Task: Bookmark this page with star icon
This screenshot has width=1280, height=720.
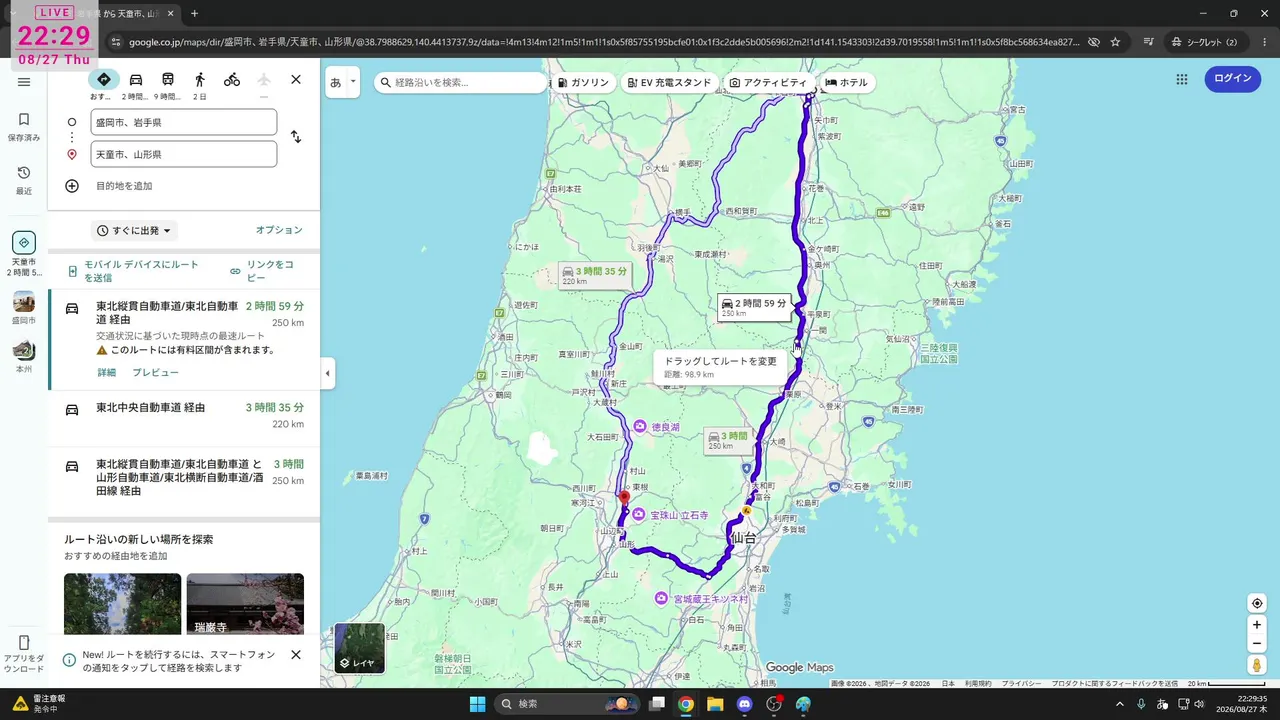Action: point(1115,42)
